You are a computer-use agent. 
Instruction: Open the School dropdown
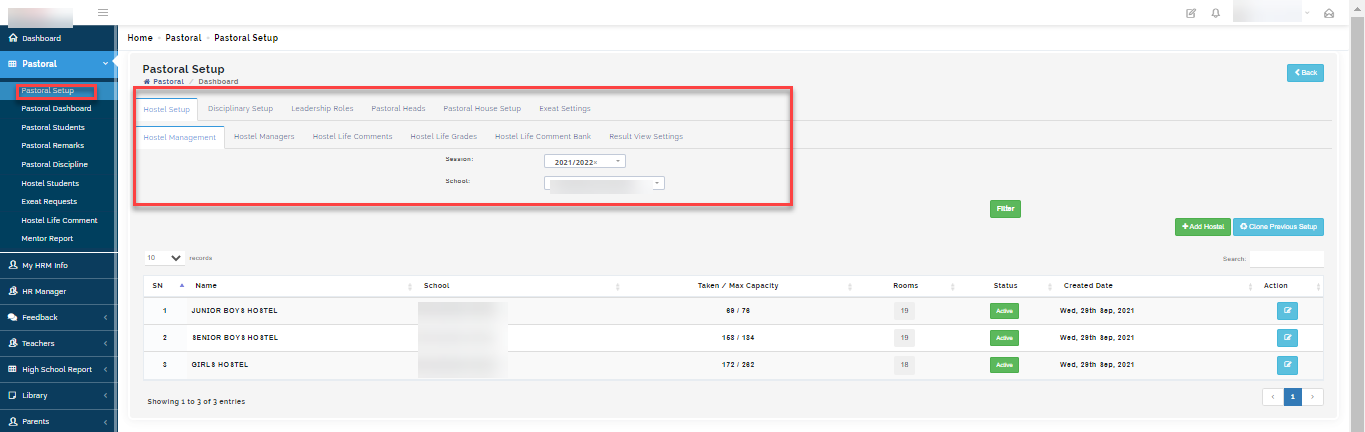(x=604, y=183)
